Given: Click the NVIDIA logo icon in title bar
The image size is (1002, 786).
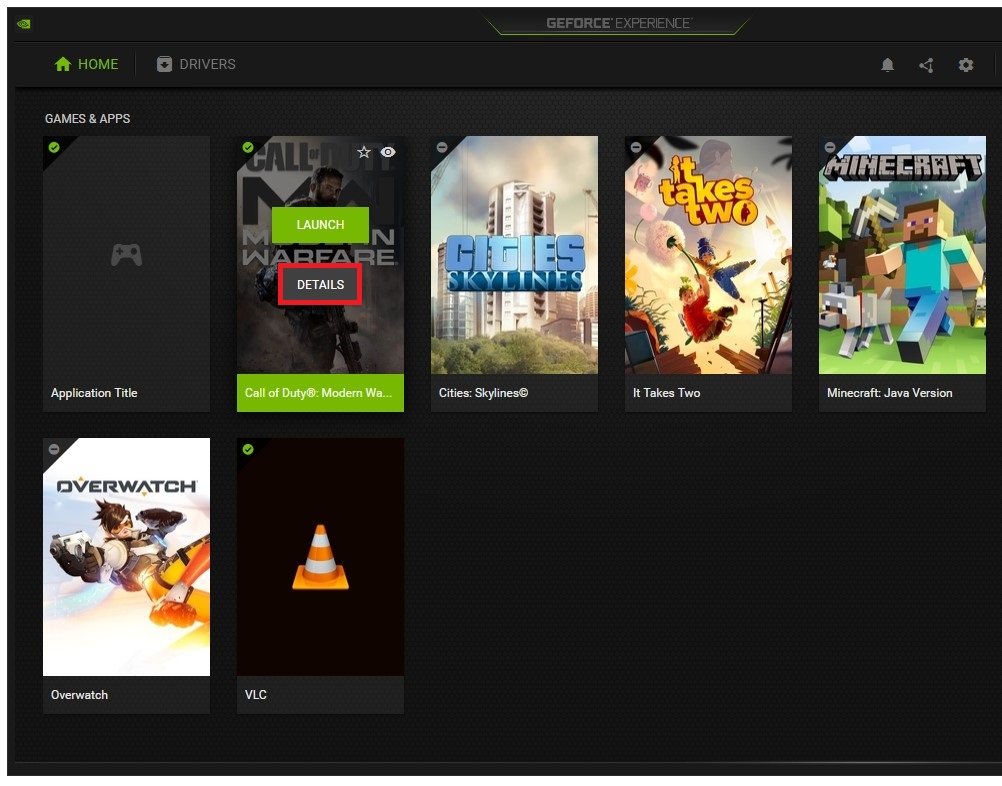Looking at the screenshot, I should click(24, 24).
